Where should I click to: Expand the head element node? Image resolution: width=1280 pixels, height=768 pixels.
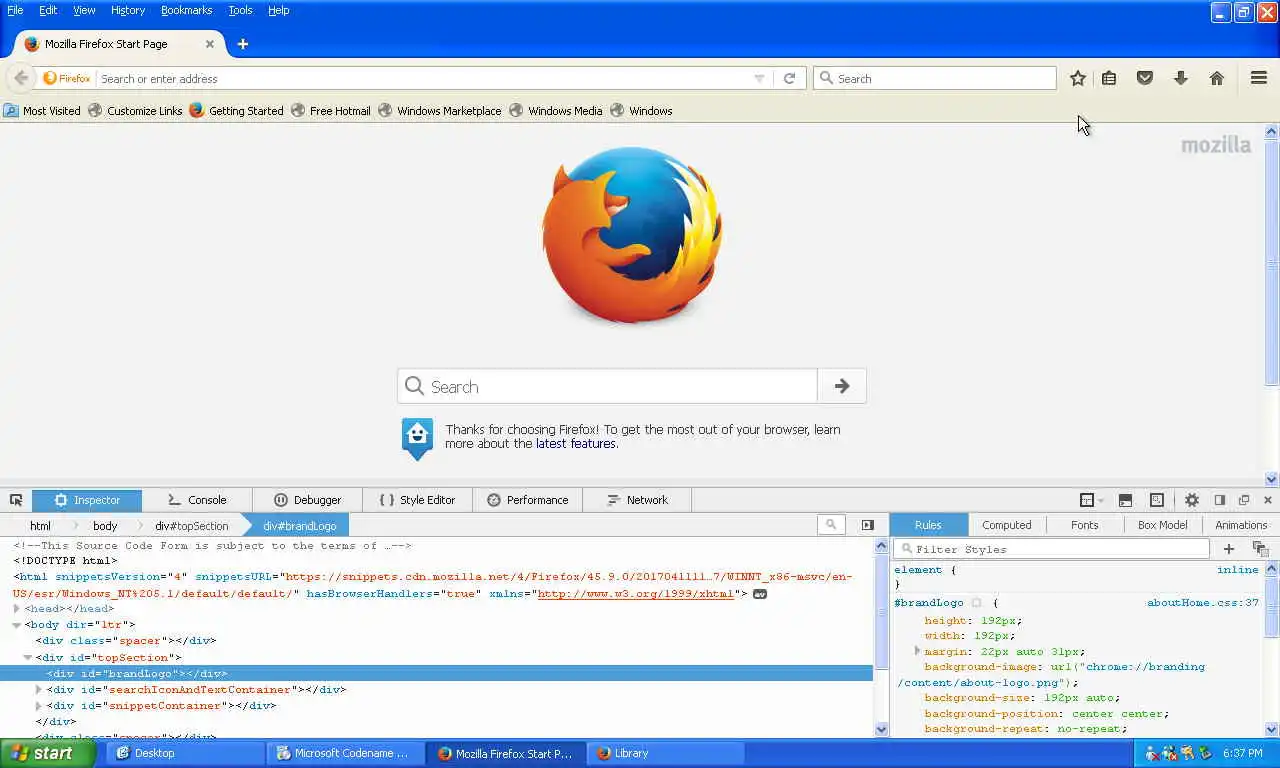(x=16, y=608)
